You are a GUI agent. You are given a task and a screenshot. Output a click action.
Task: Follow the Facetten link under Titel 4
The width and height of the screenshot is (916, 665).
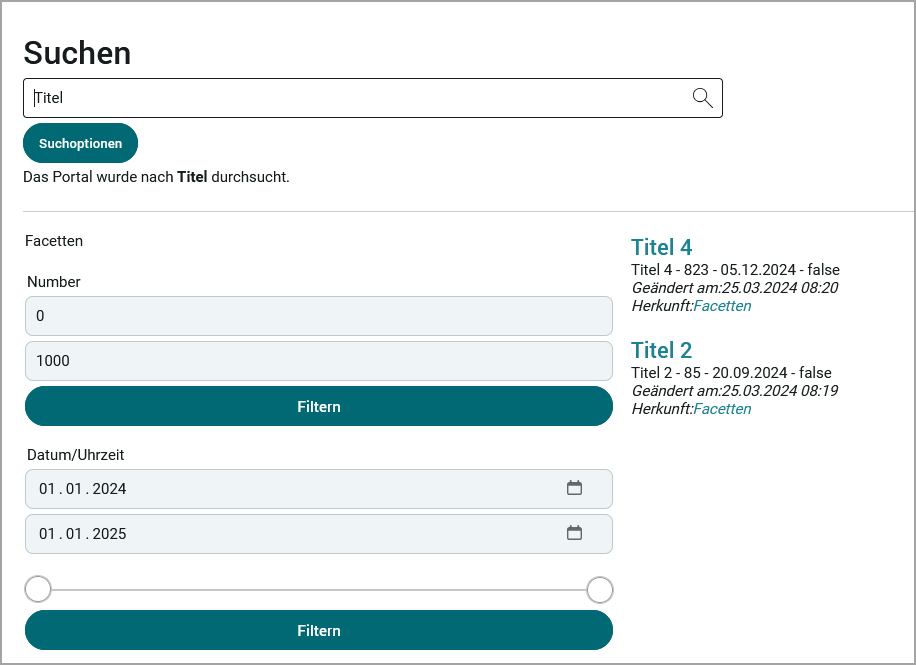click(722, 306)
